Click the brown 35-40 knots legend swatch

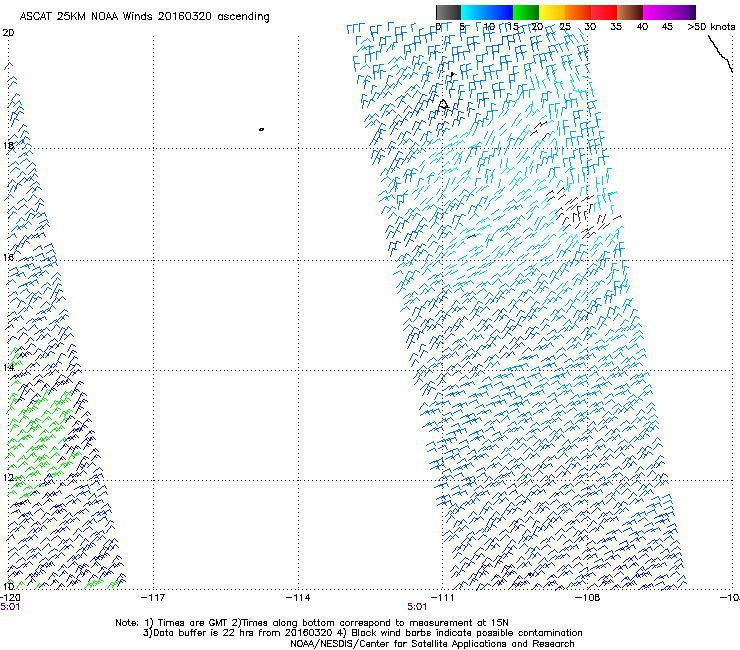pyautogui.click(x=630, y=12)
